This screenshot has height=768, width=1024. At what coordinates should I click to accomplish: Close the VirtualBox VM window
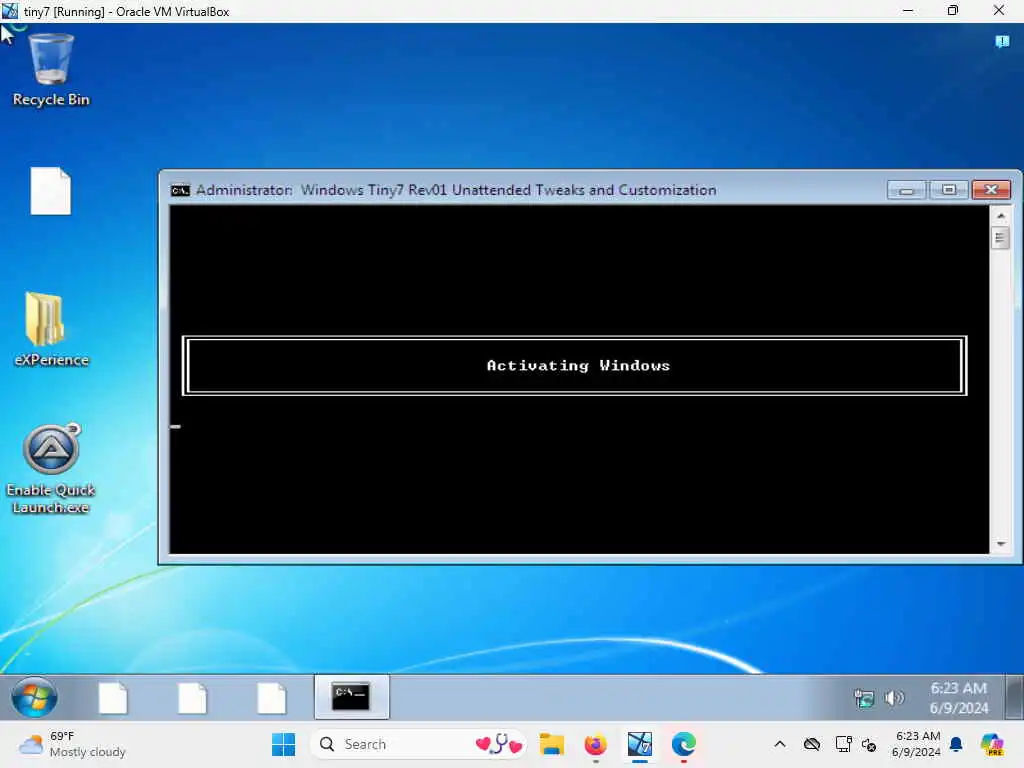[999, 11]
